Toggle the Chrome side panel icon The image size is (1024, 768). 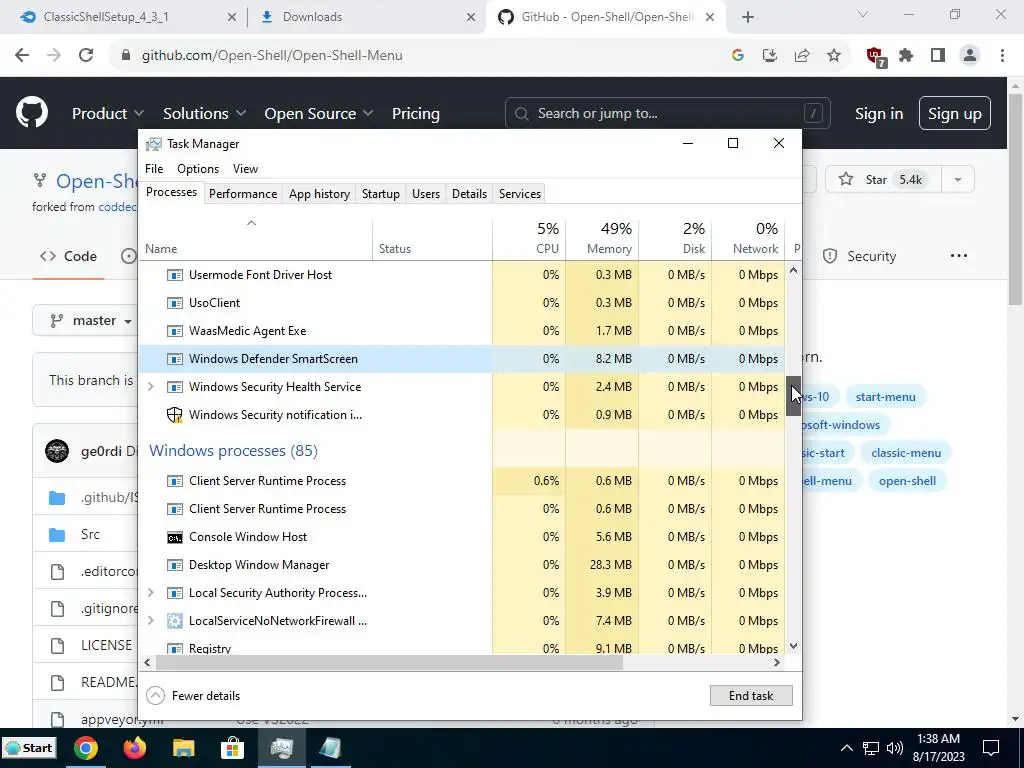(x=938, y=56)
